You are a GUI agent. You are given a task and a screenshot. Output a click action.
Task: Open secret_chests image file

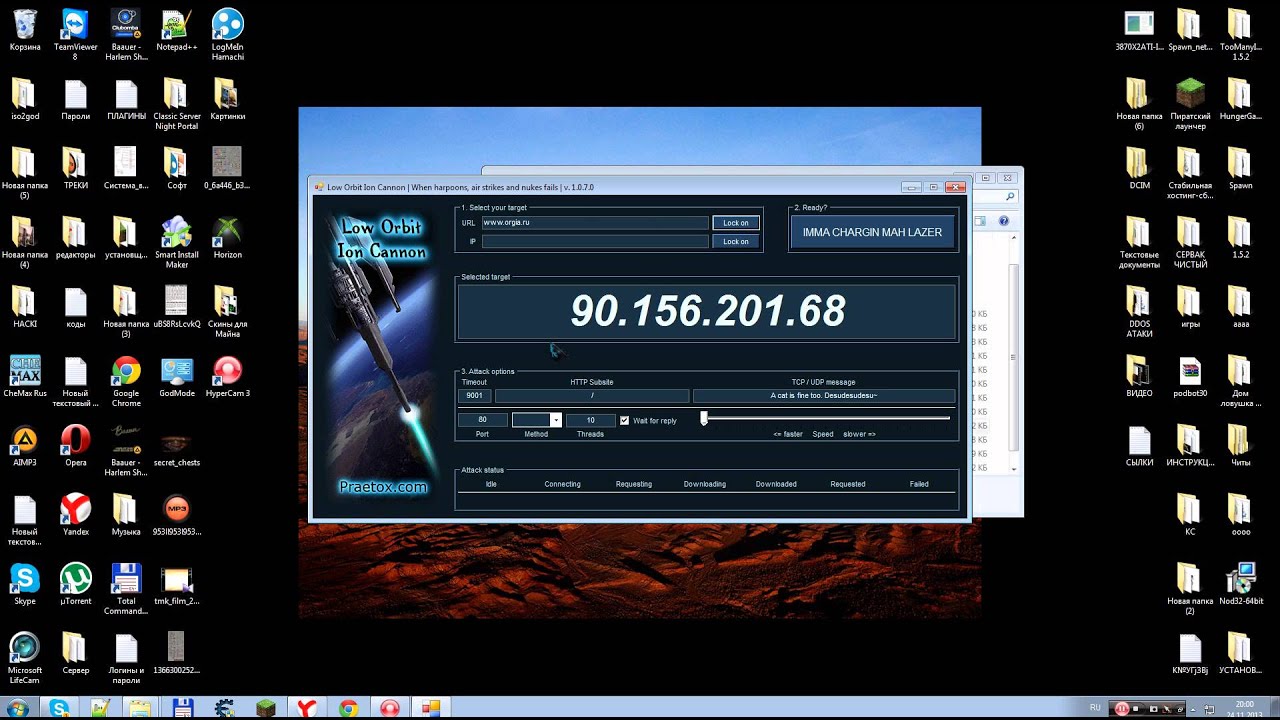[176, 446]
